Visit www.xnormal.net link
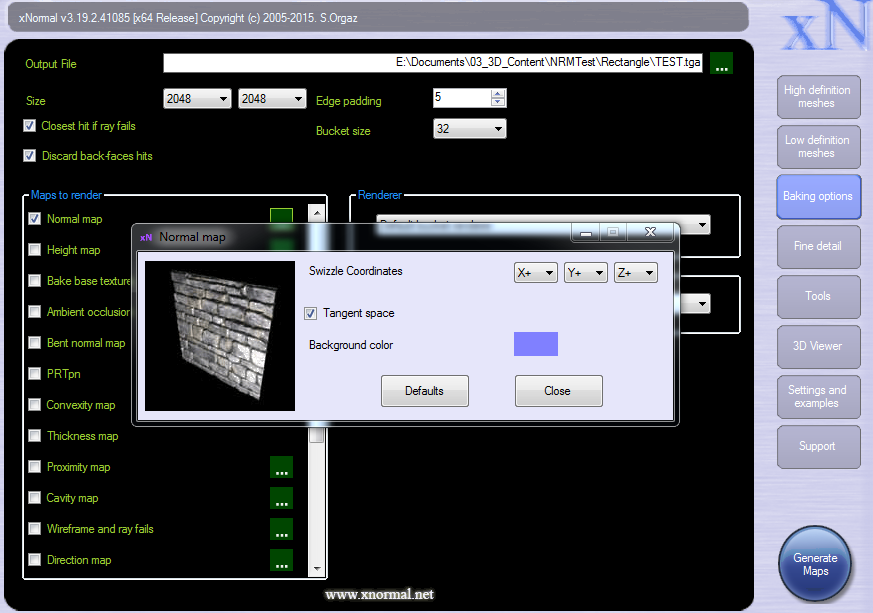873x613 pixels. pyautogui.click(x=379, y=595)
